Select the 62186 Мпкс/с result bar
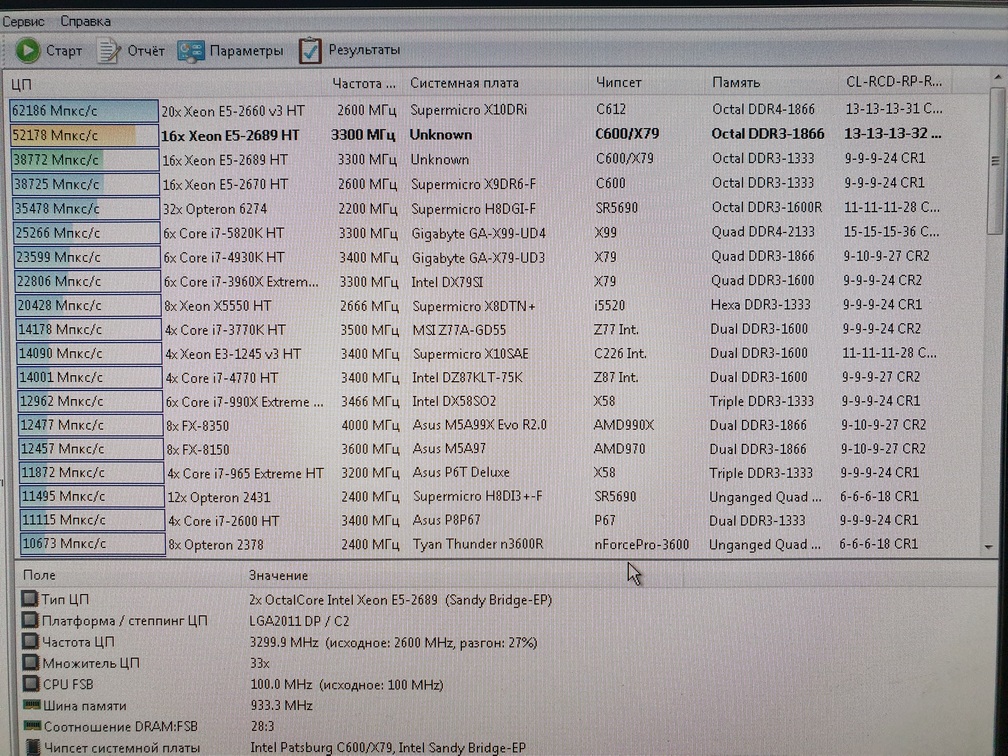Viewport: 1008px width, 756px height. click(x=84, y=111)
